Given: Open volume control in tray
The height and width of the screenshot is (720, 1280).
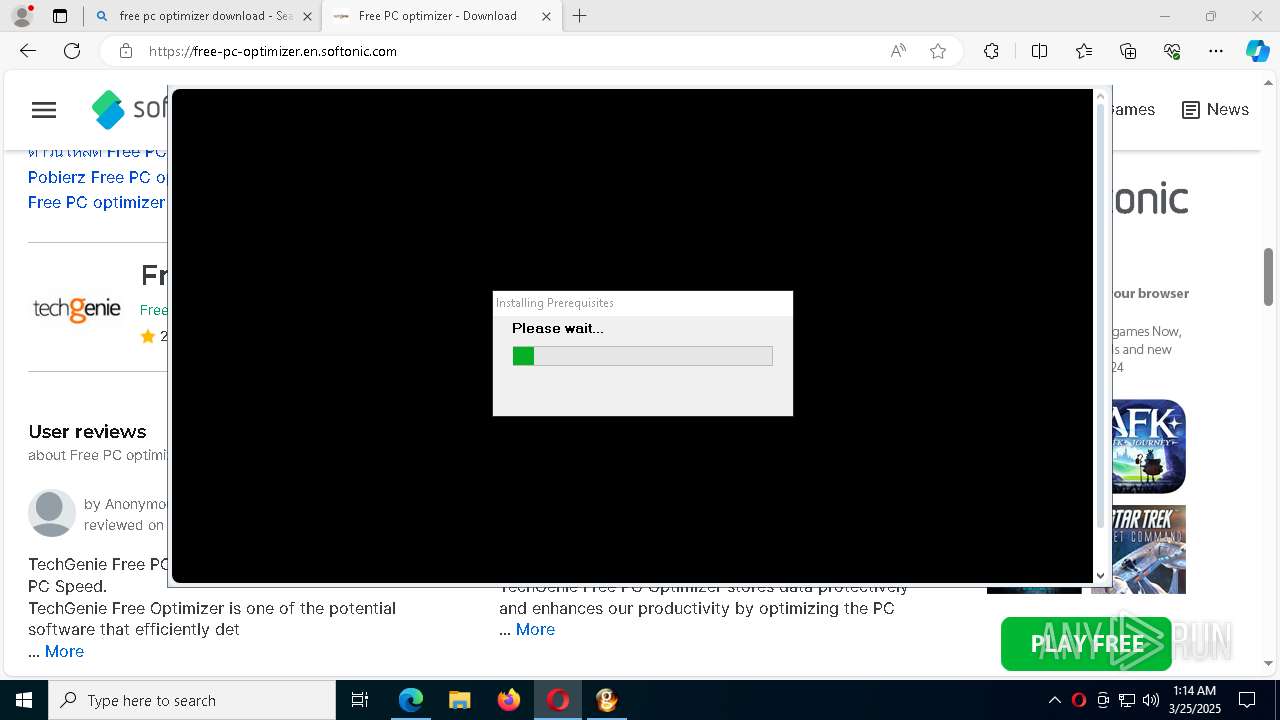Looking at the screenshot, I should tap(1150, 700).
